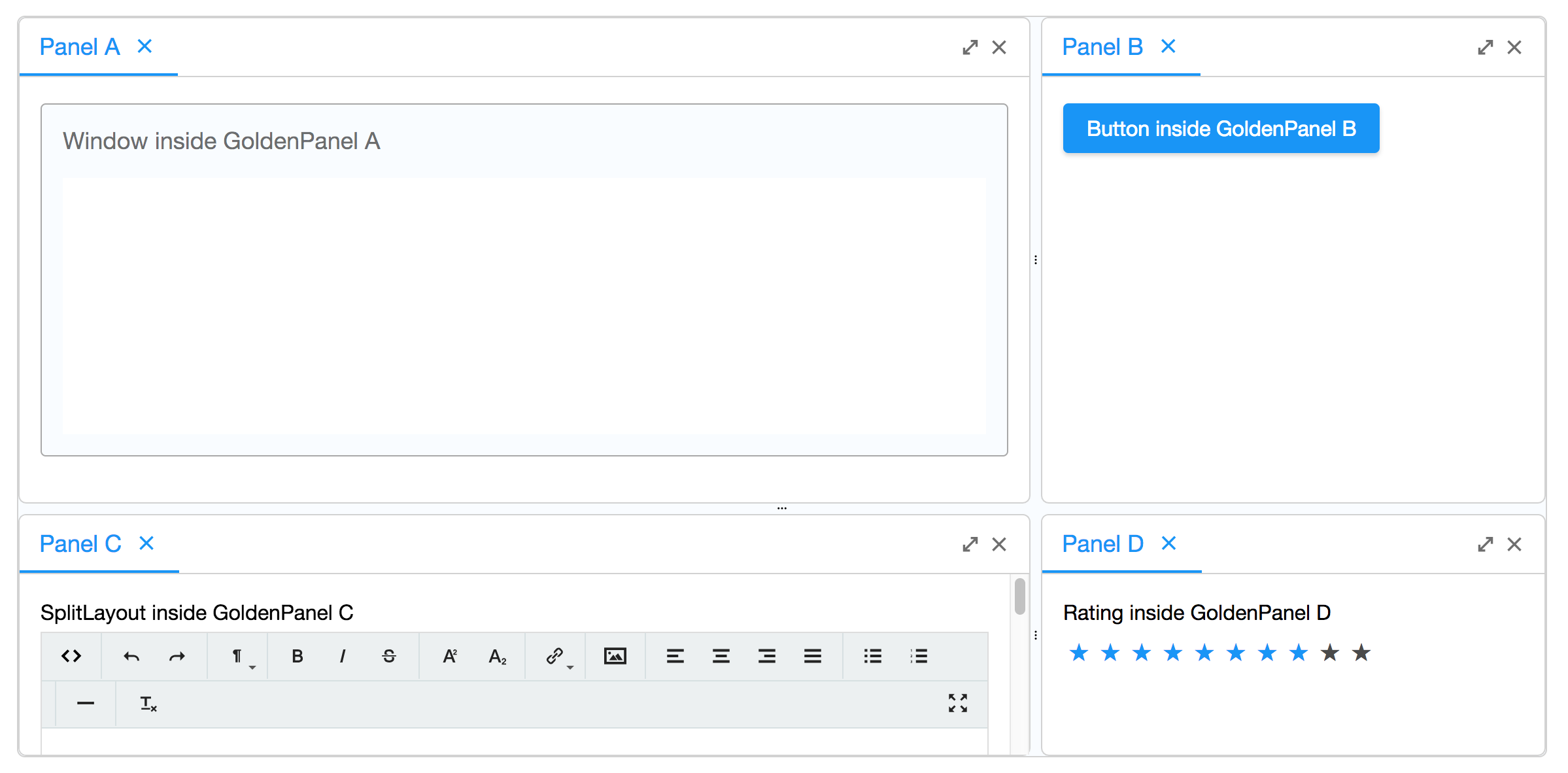Image resolution: width=1568 pixels, height=773 pixels.
Task: Open the paragraph format dropdown
Action: click(239, 656)
